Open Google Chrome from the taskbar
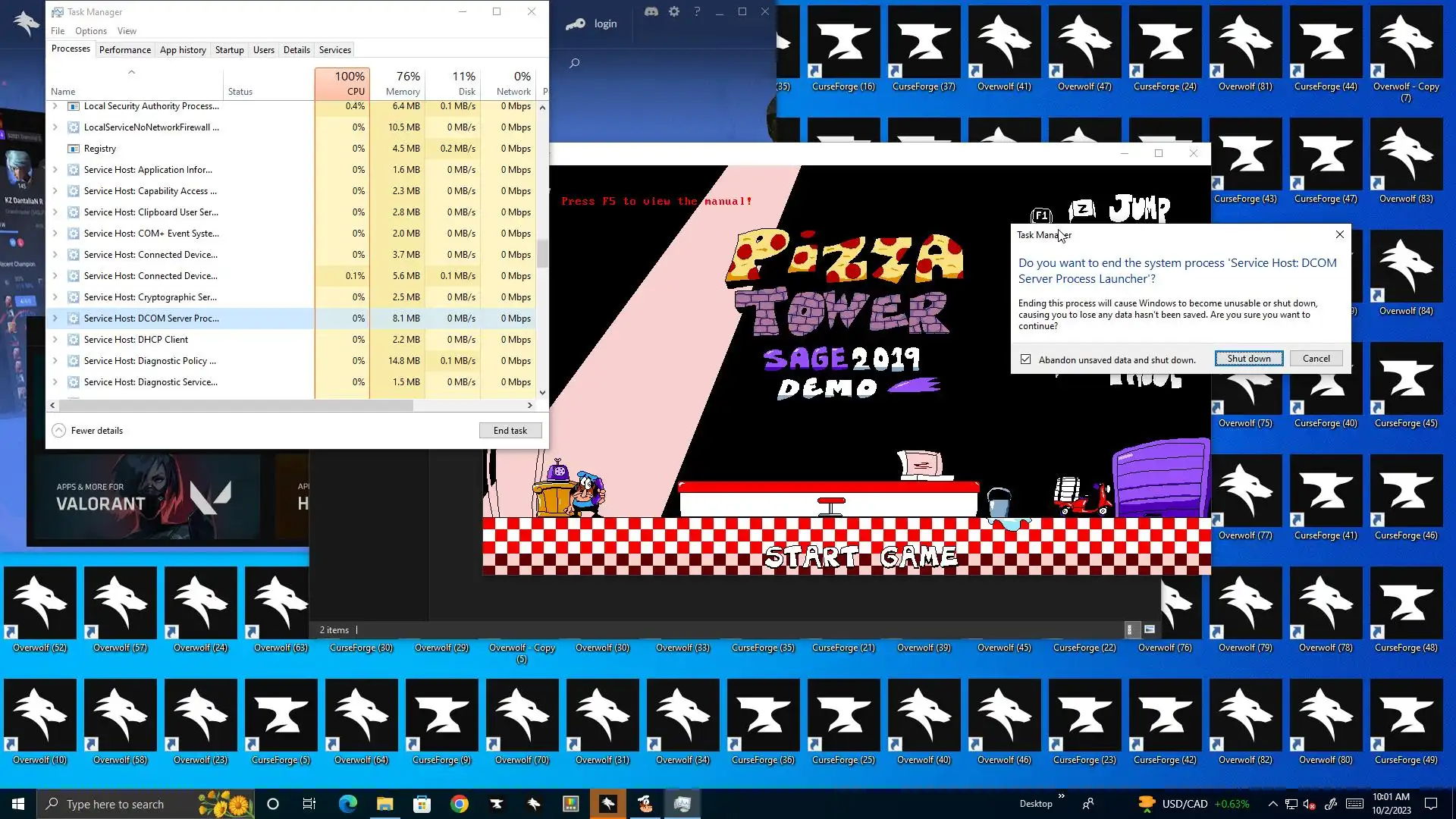This screenshot has width=1456, height=819. tap(459, 804)
